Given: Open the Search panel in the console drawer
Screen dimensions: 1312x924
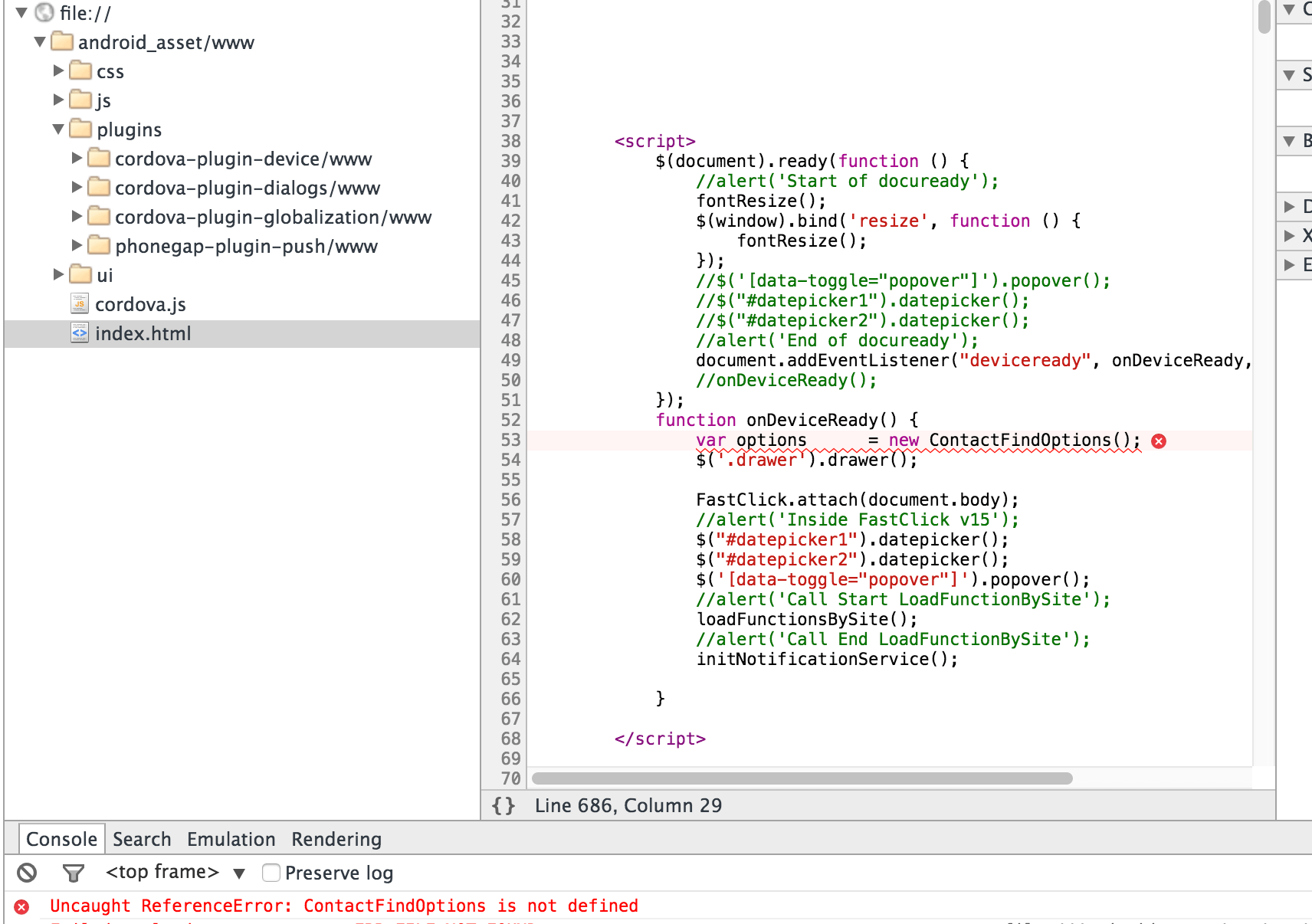Looking at the screenshot, I should [x=141, y=839].
